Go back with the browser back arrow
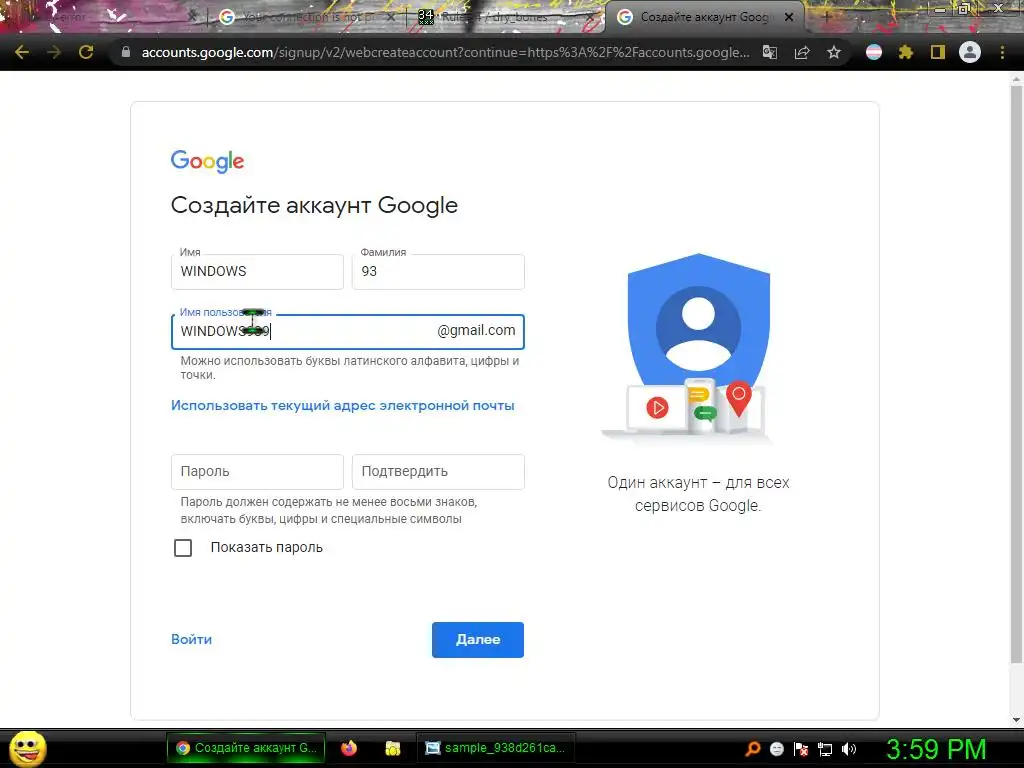This screenshot has width=1024, height=768. coord(22,52)
